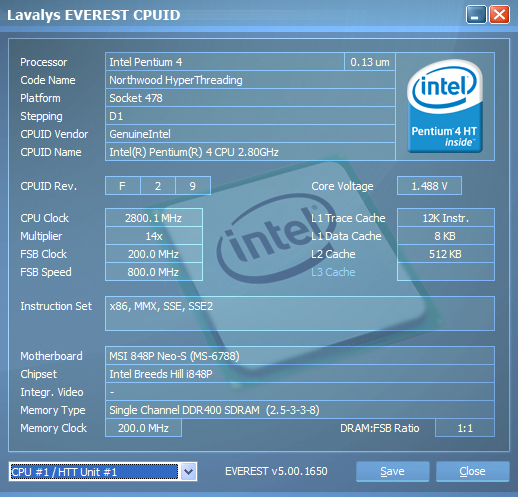
Task: Close window with red X icon
Action: (x=499, y=15)
